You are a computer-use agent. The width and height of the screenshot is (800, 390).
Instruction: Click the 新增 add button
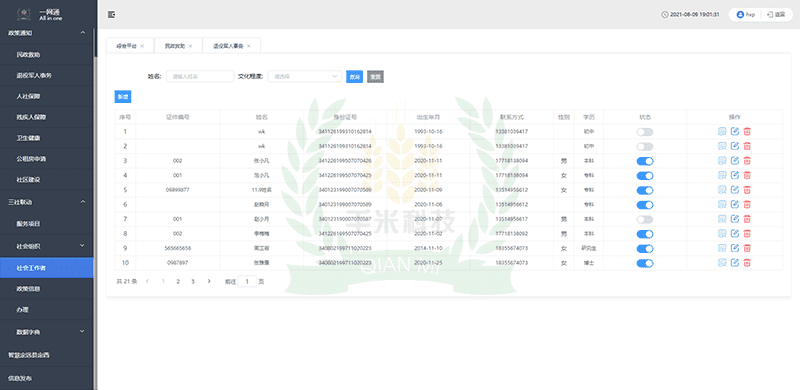pyautogui.click(x=122, y=96)
